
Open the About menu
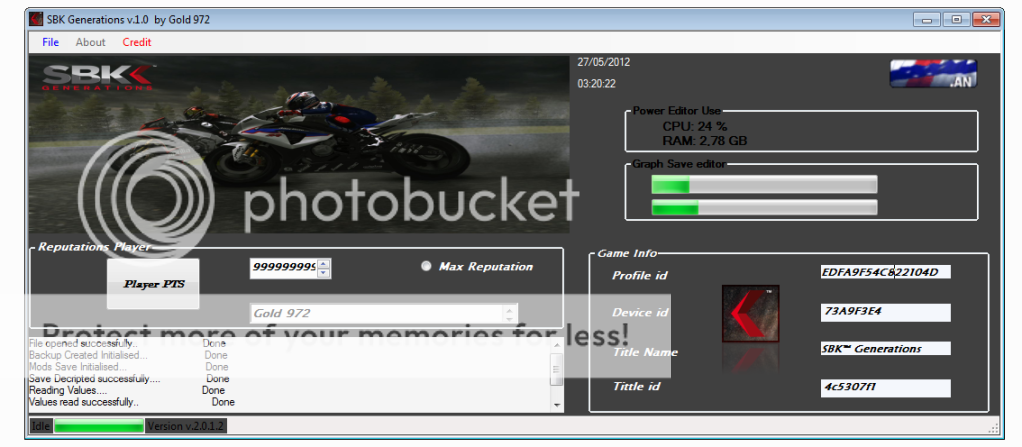[90, 42]
